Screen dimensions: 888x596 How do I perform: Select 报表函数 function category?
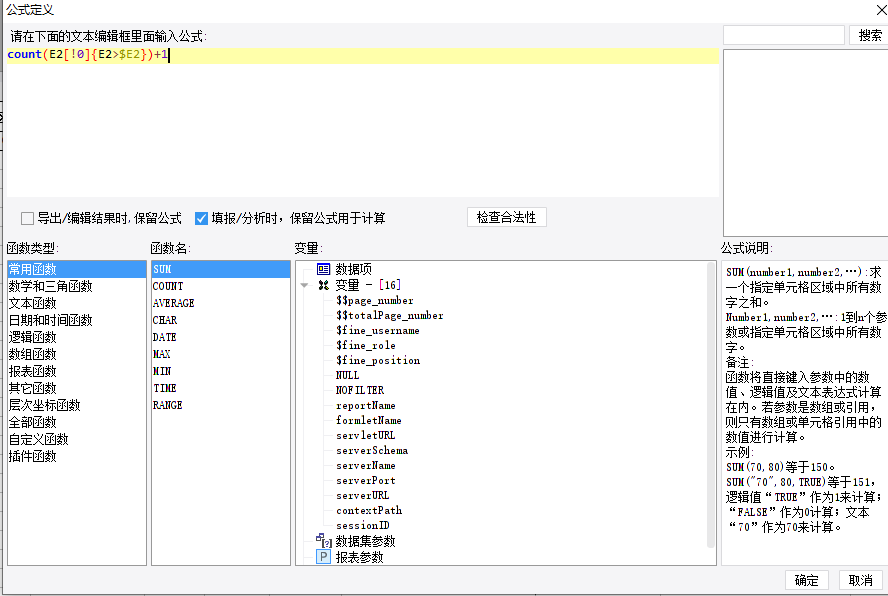pyautogui.click(x=76, y=371)
